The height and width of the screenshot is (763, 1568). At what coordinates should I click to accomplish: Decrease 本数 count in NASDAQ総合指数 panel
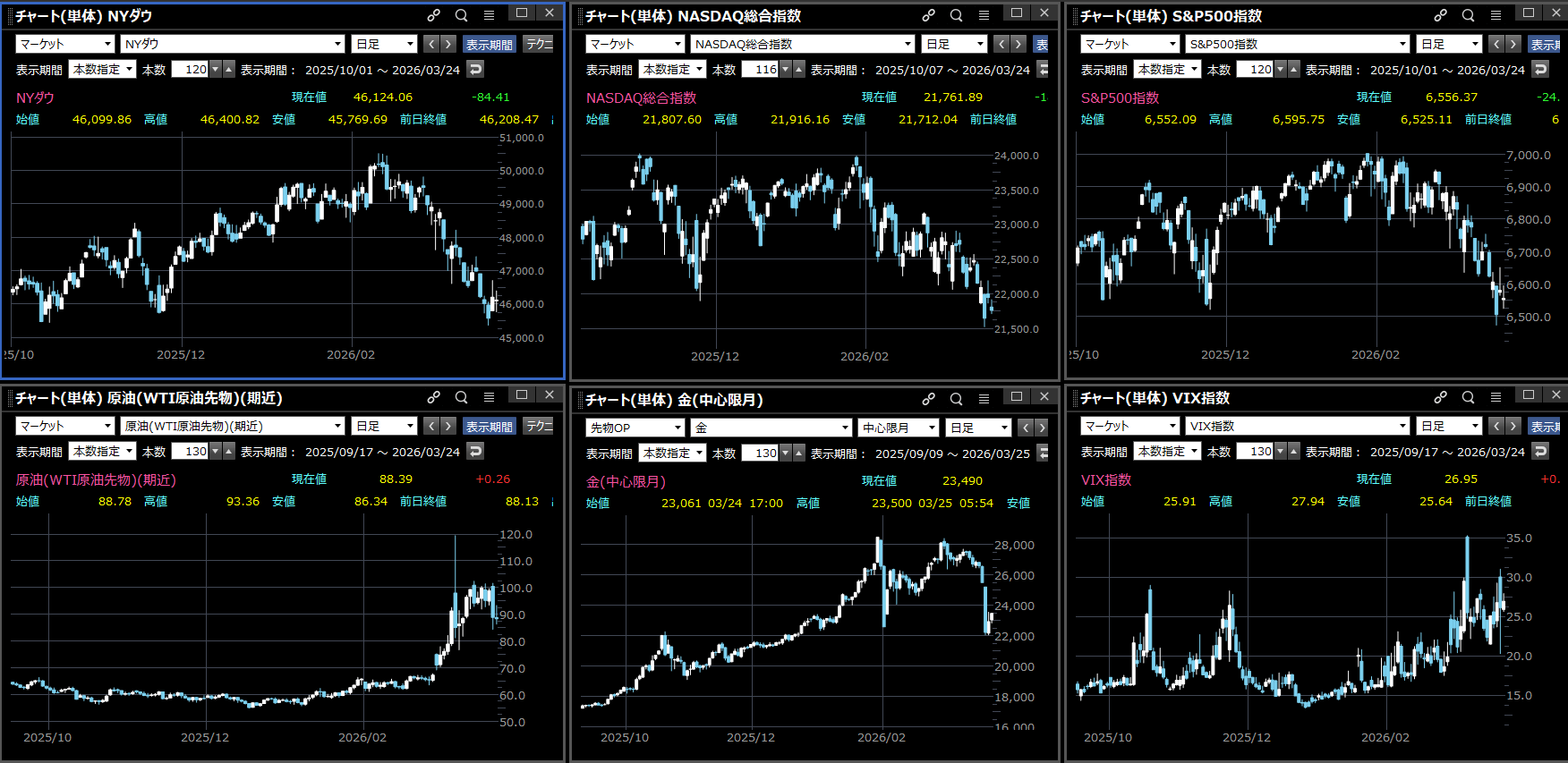[x=785, y=69]
